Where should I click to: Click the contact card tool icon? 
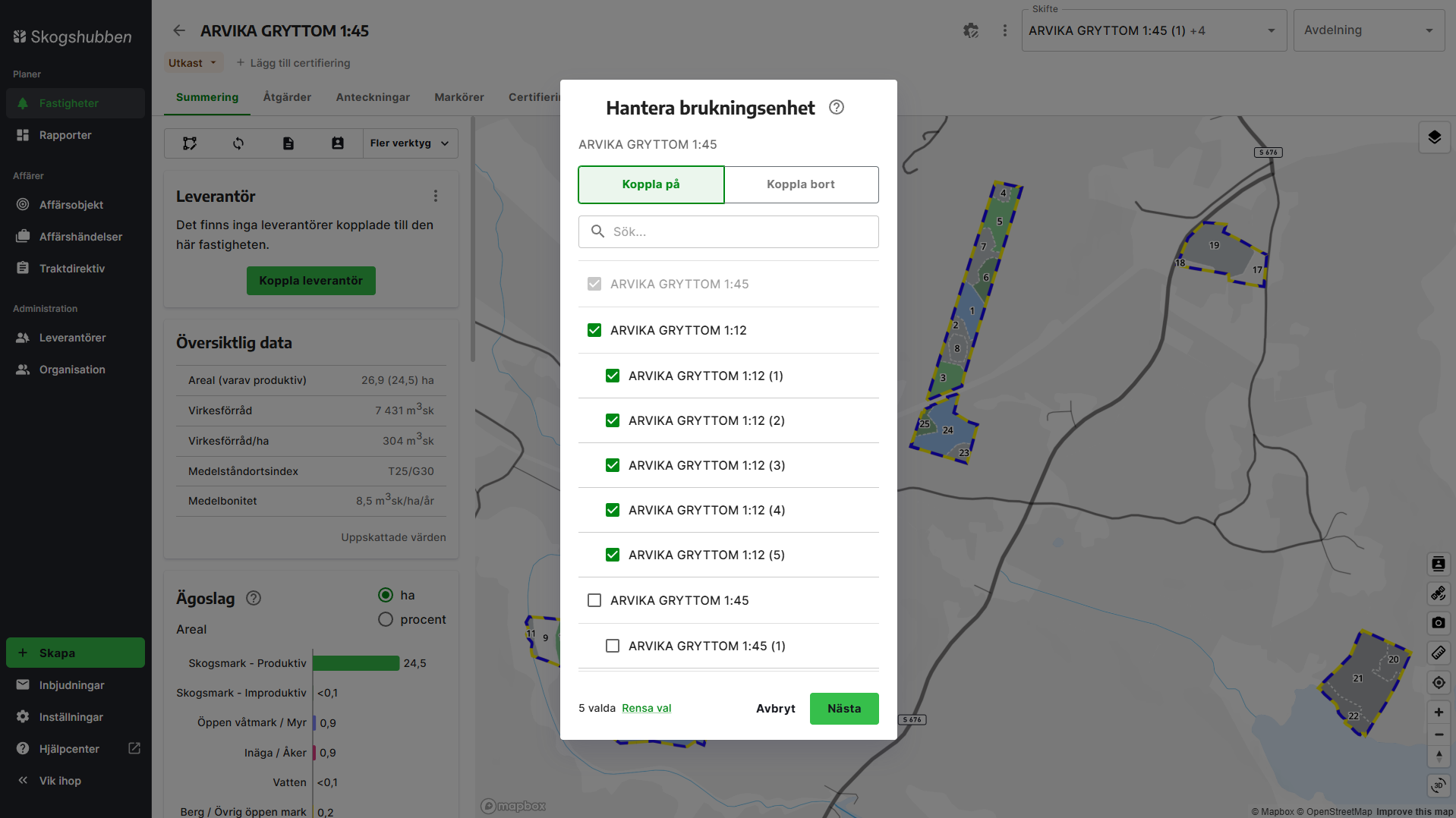338,143
